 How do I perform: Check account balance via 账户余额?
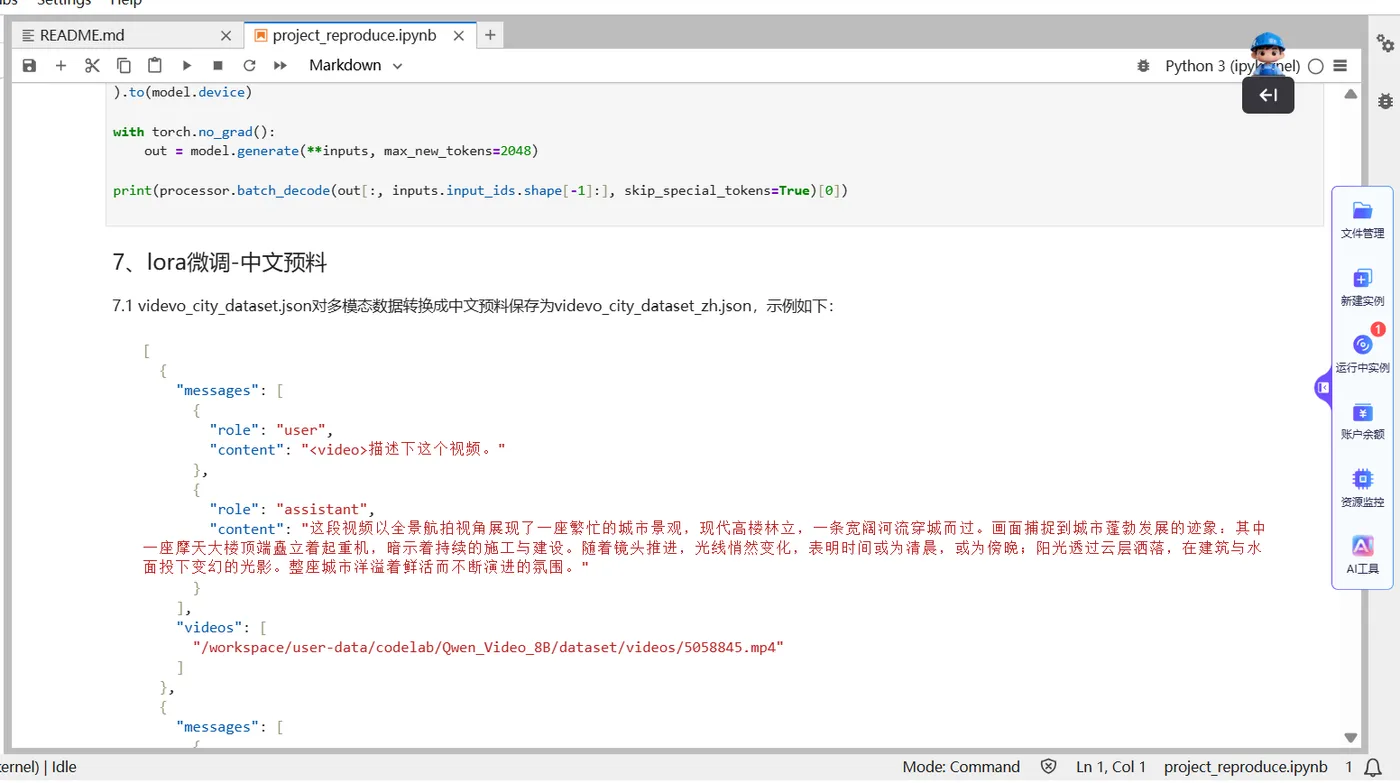coord(1362,421)
